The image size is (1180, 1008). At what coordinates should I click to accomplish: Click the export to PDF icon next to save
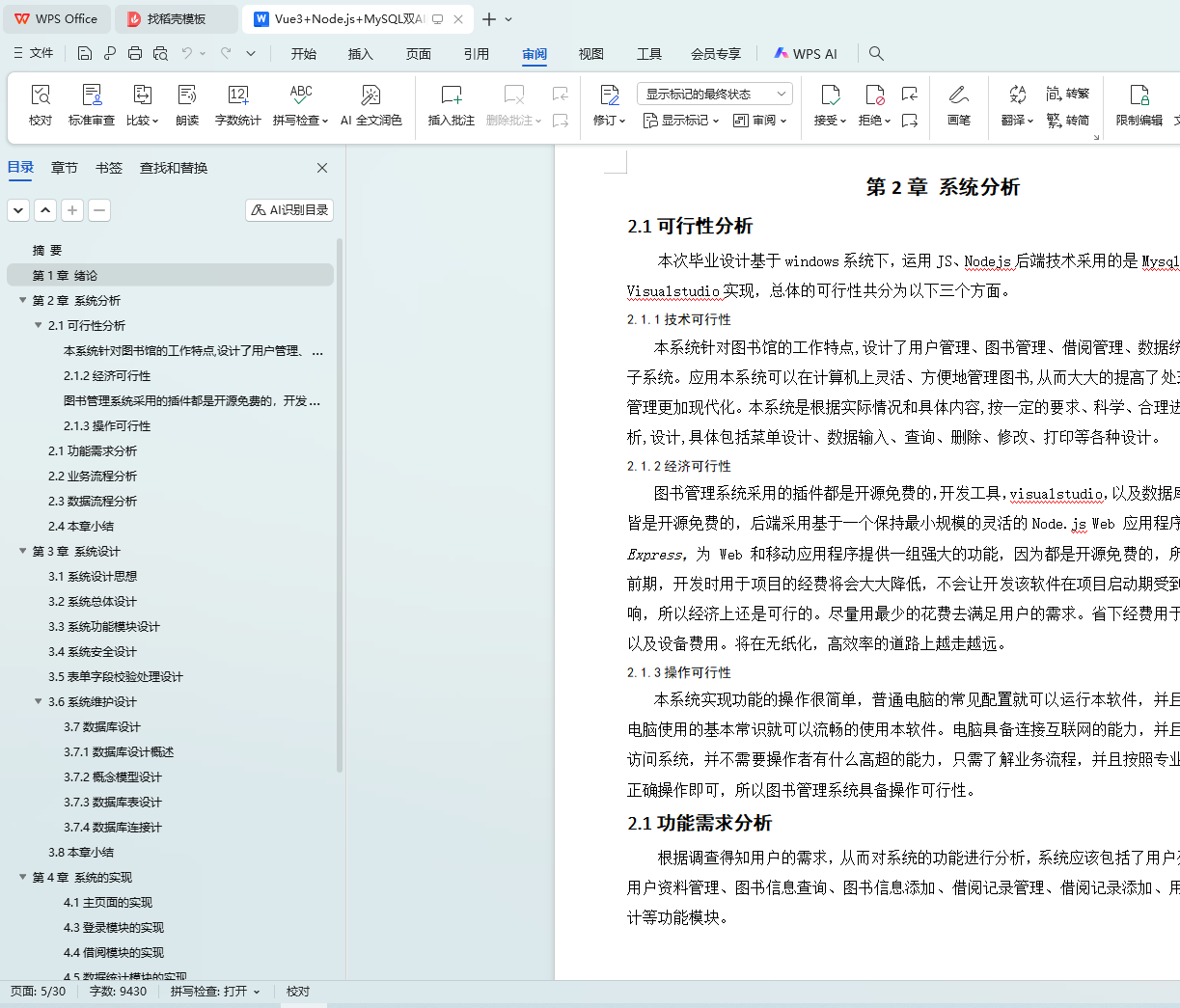pyautogui.click(x=110, y=54)
